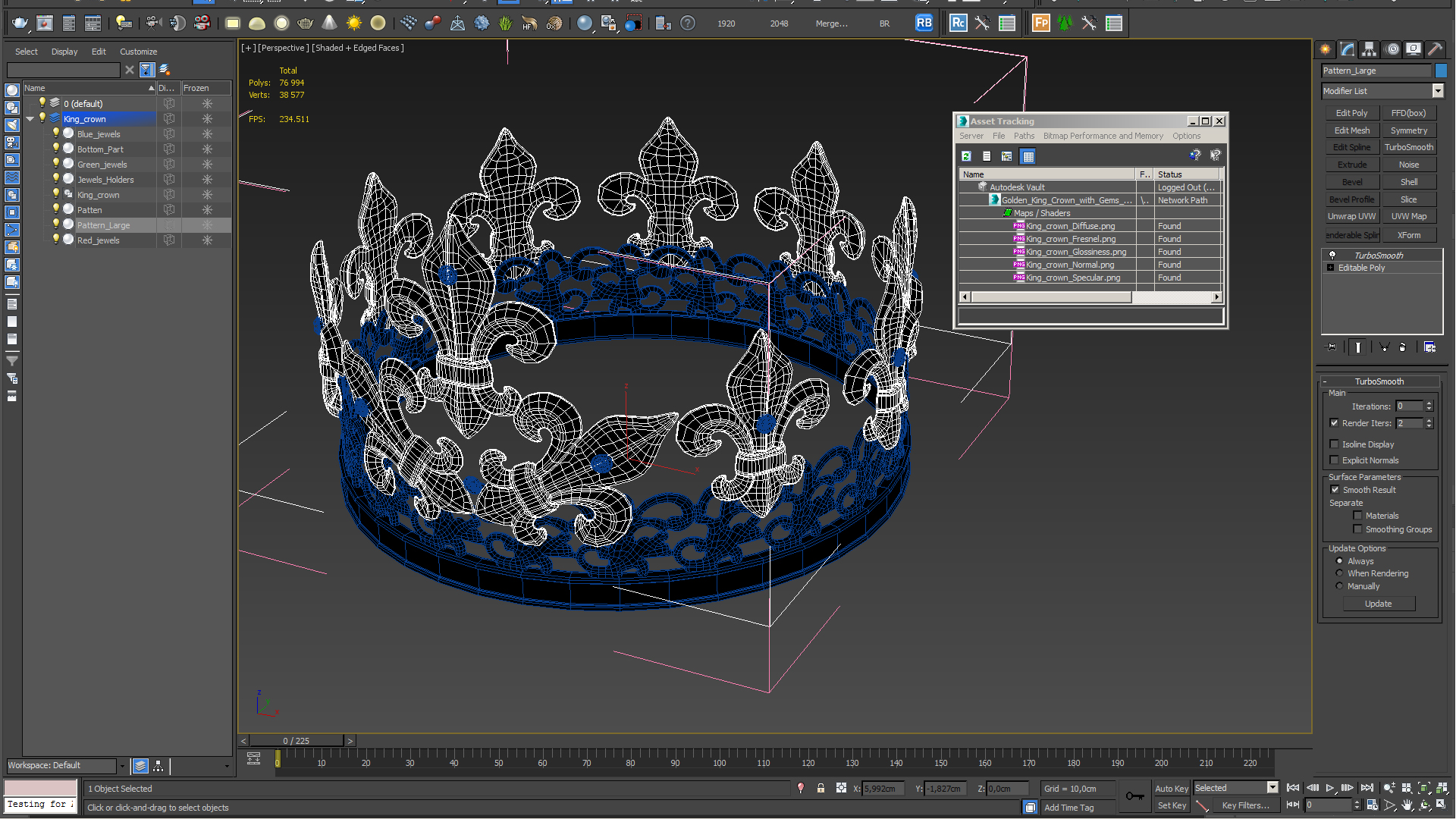This screenshot has height=819, width=1456.
Task: Select the When Rendering update option
Action: coord(1339,573)
